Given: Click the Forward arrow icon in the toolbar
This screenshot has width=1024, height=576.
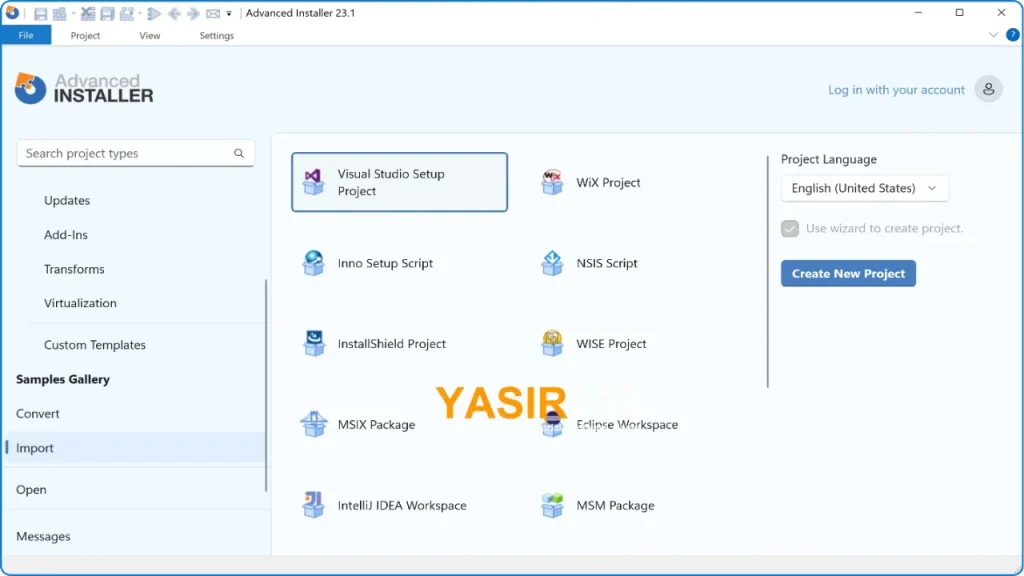Looking at the screenshot, I should [193, 13].
